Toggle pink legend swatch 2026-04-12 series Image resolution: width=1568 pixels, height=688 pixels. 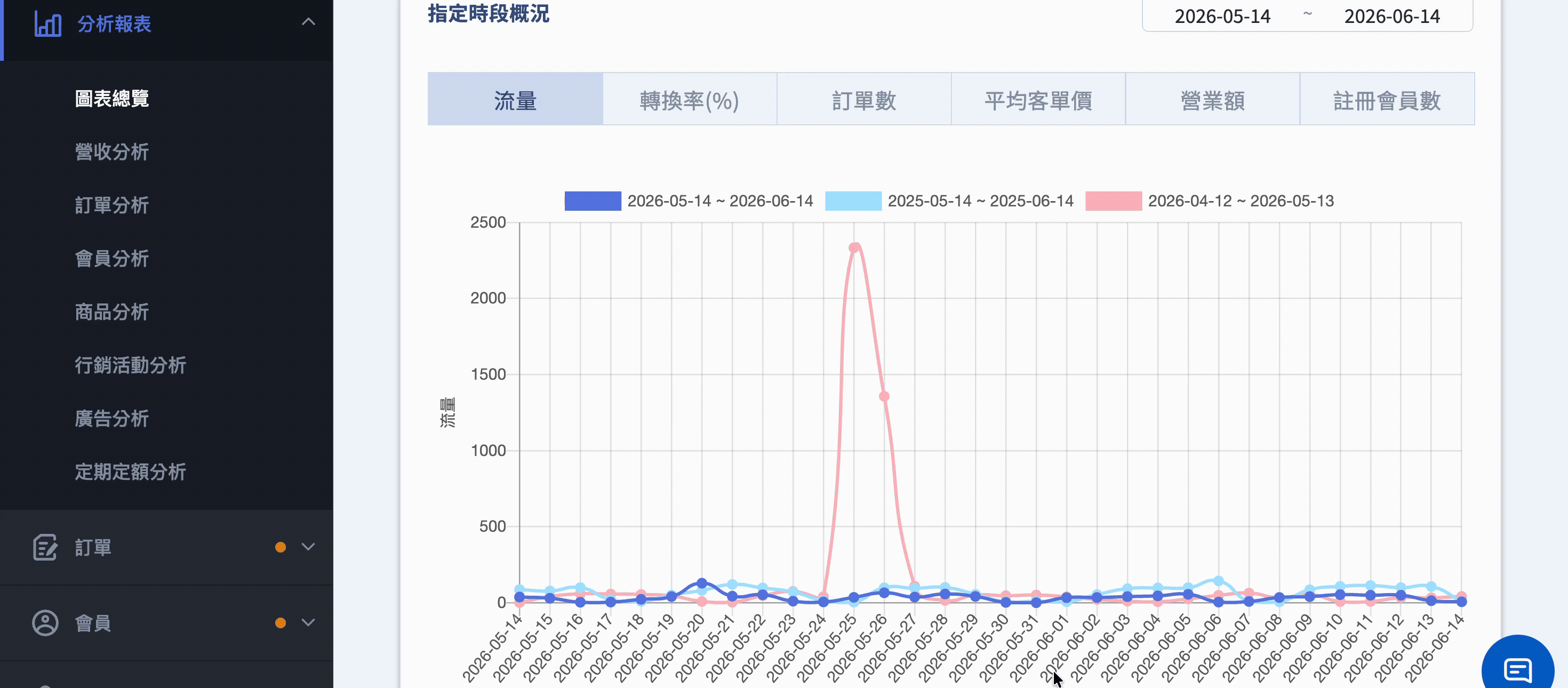(x=1113, y=201)
